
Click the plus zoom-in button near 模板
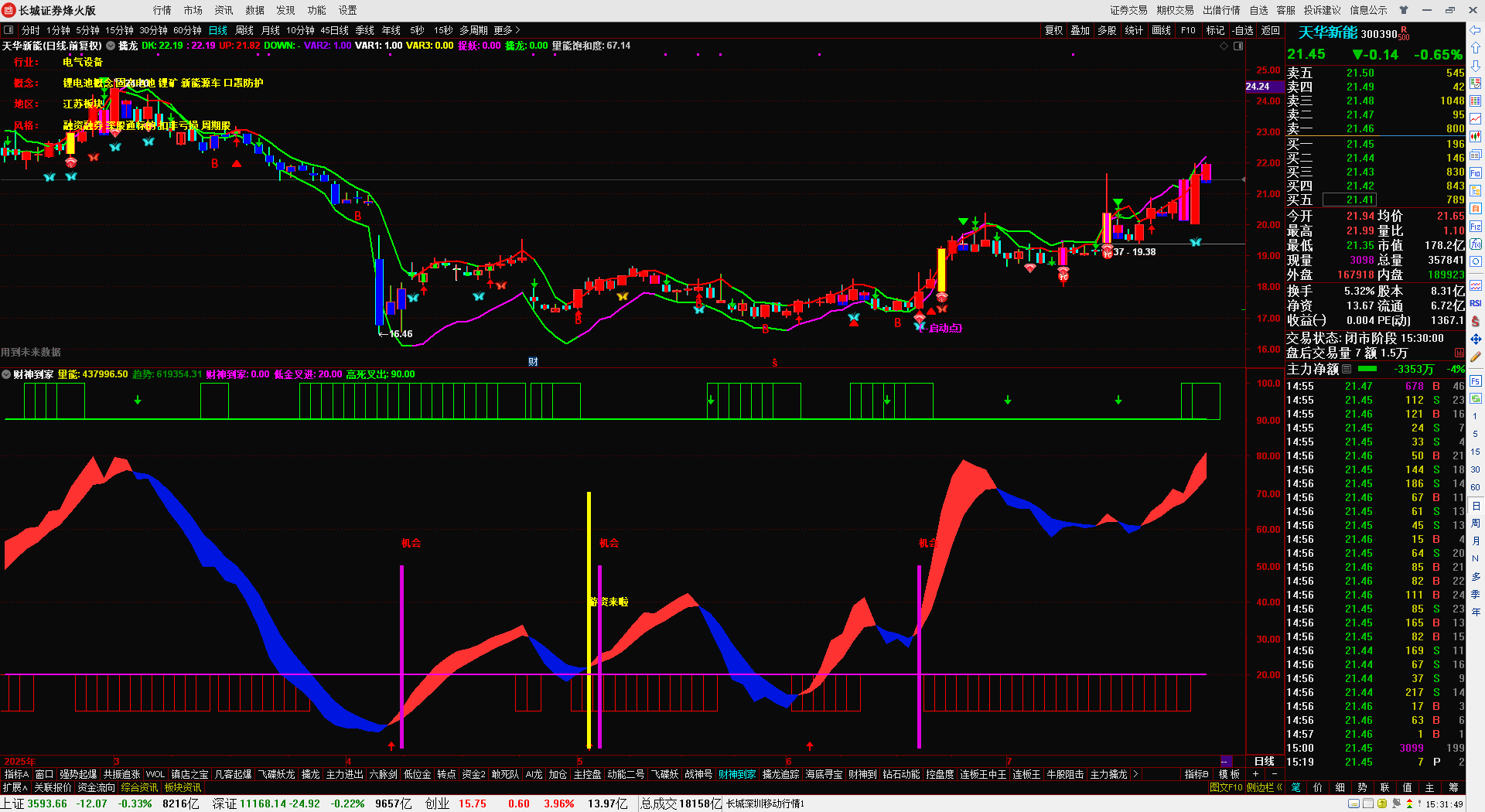pyautogui.click(x=1255, y=774)
